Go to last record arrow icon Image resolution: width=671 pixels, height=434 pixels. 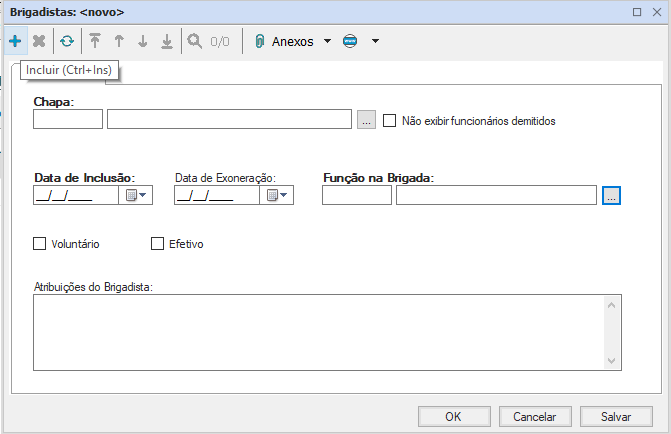click(x=167, y=42)
